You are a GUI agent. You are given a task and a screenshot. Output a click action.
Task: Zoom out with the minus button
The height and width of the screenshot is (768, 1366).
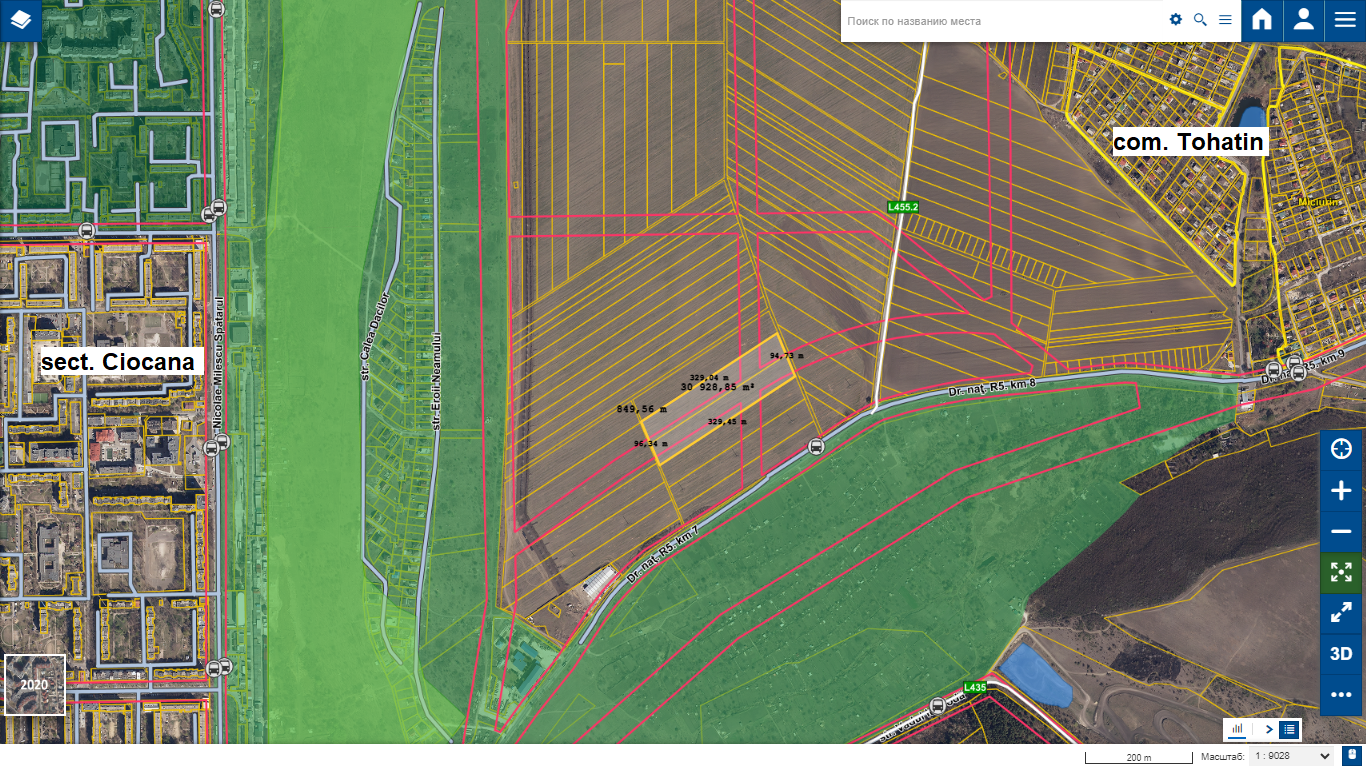click(1341, 531)
